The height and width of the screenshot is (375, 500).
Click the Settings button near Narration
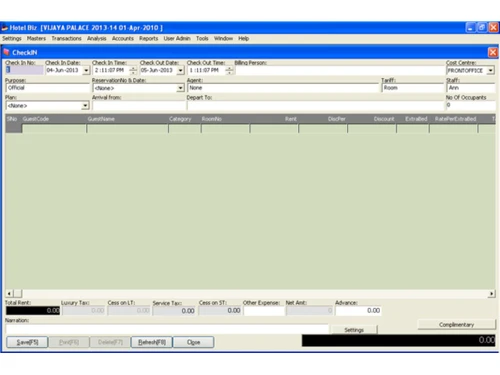click(354, 330)
